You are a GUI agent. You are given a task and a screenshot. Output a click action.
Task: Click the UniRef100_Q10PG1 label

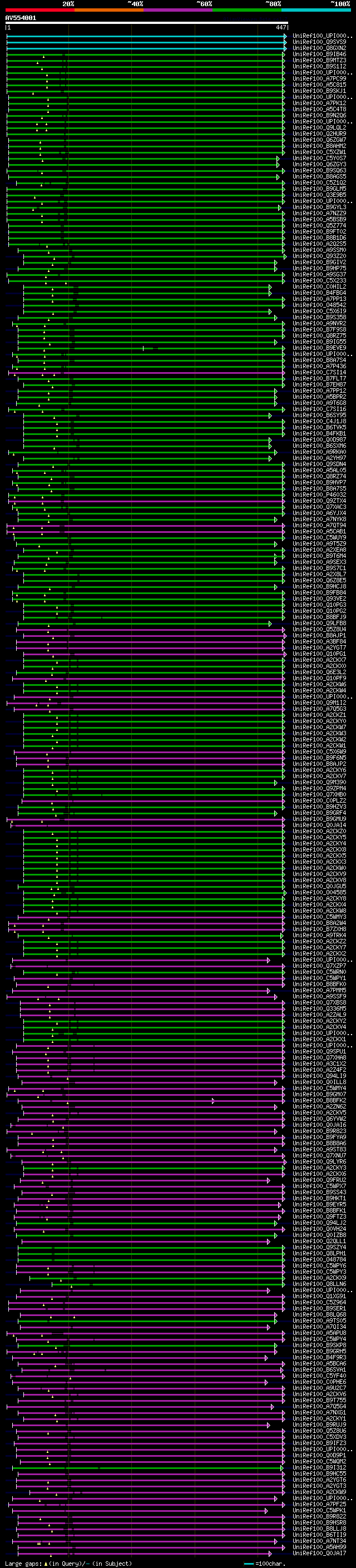coord(319,654)
